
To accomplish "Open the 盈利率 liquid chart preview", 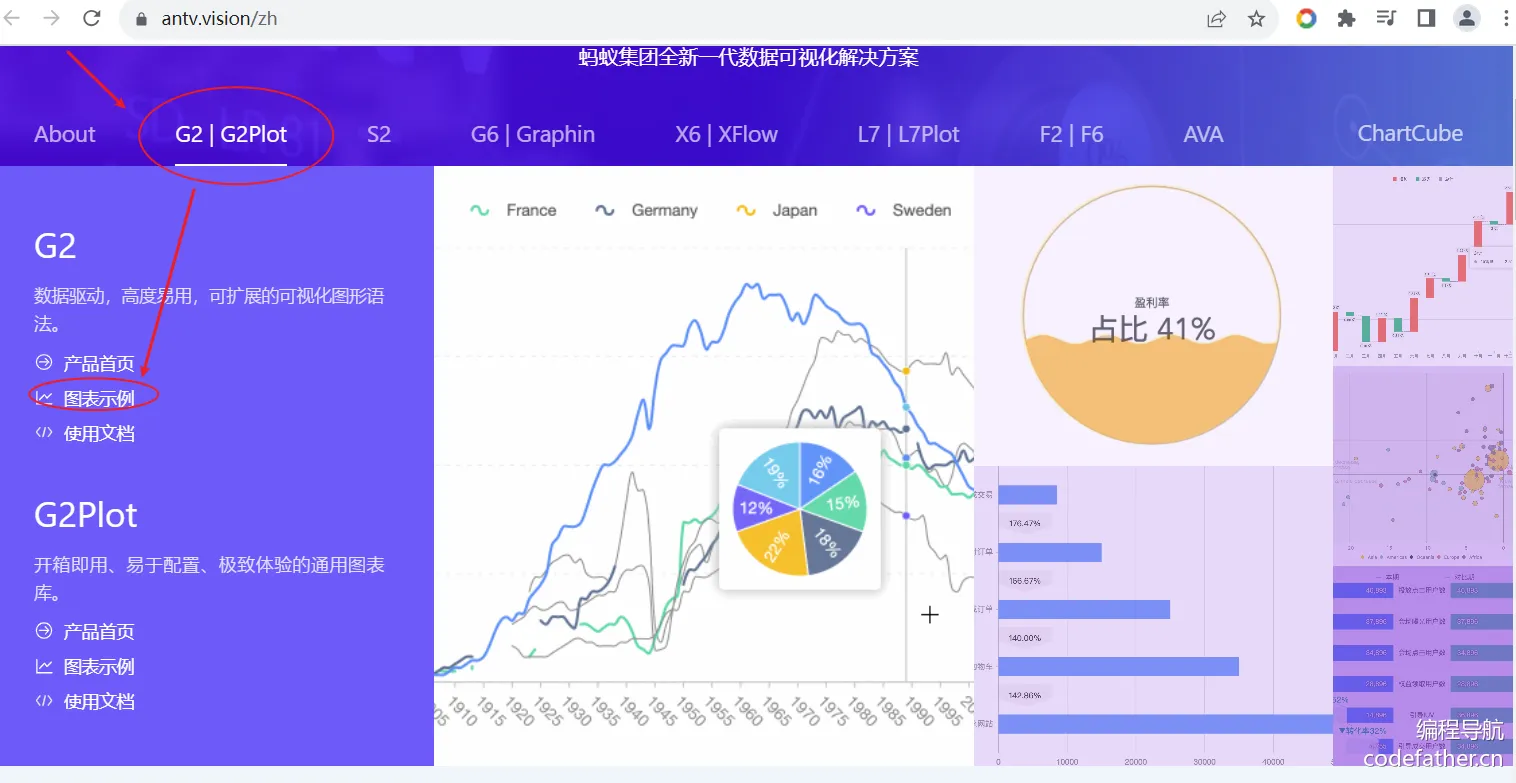I will tap(1153, 316).
